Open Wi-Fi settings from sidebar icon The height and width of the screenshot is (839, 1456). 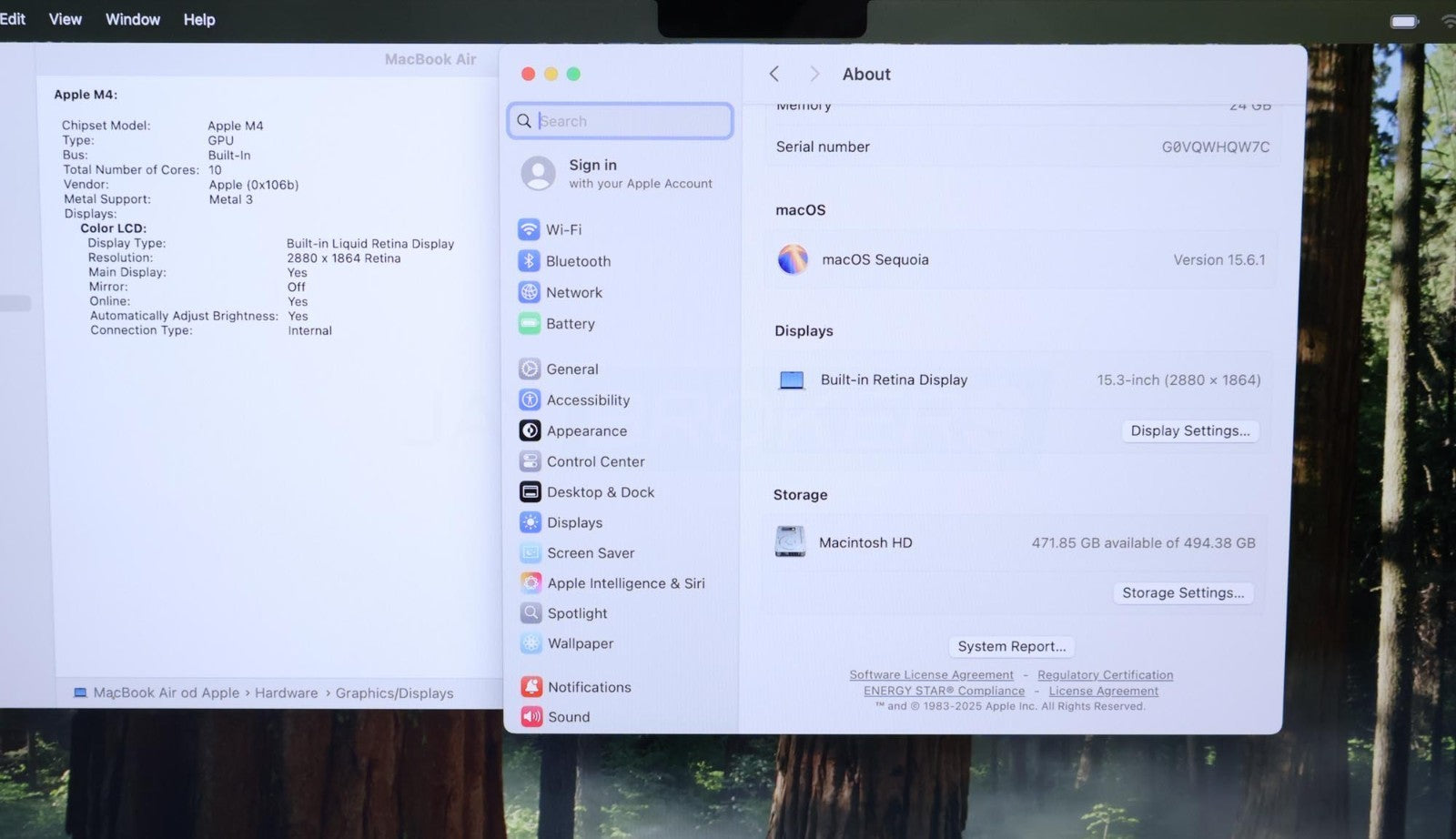[x=529, y=229]
